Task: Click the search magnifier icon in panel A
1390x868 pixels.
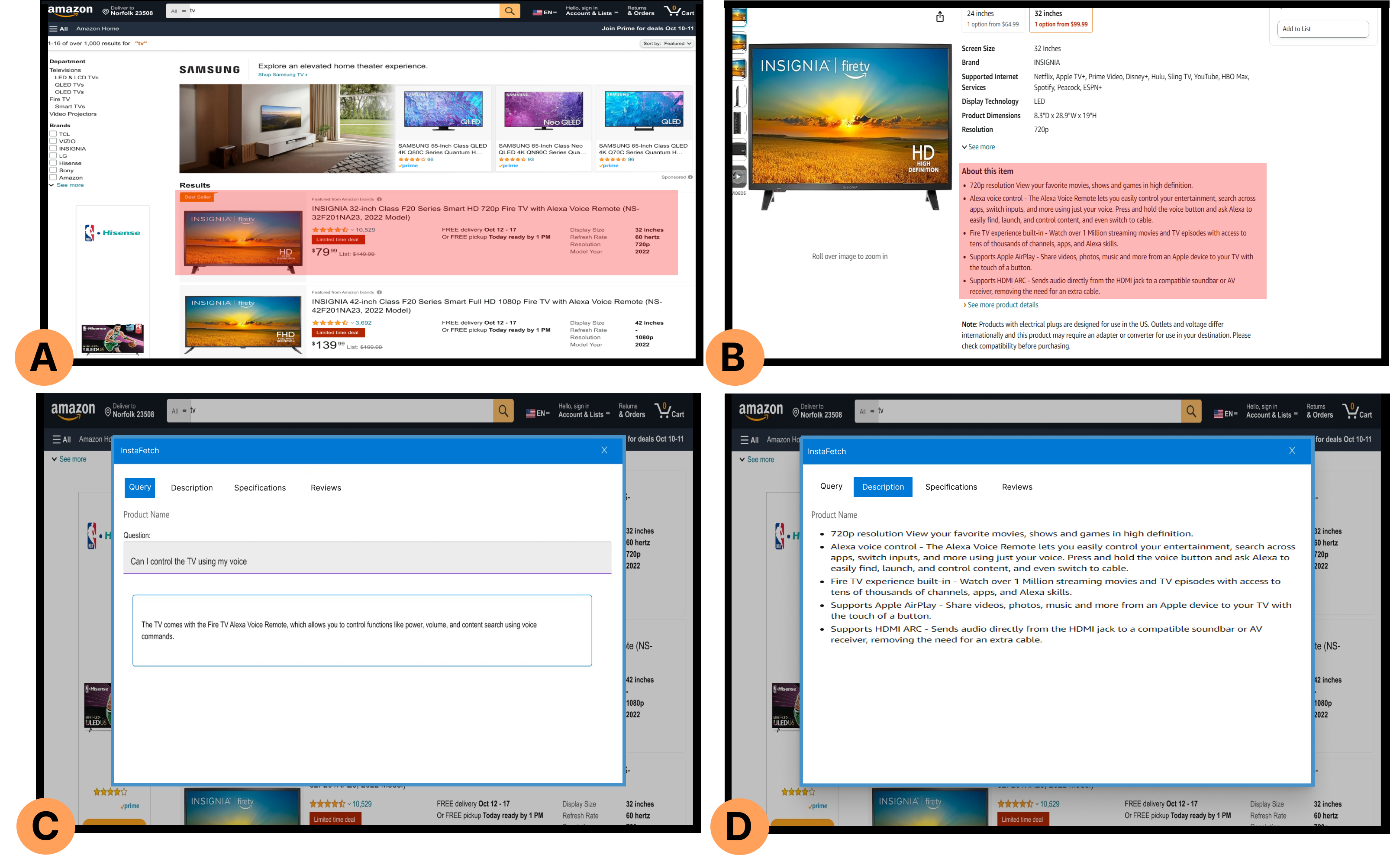Action: pos(509,11)
